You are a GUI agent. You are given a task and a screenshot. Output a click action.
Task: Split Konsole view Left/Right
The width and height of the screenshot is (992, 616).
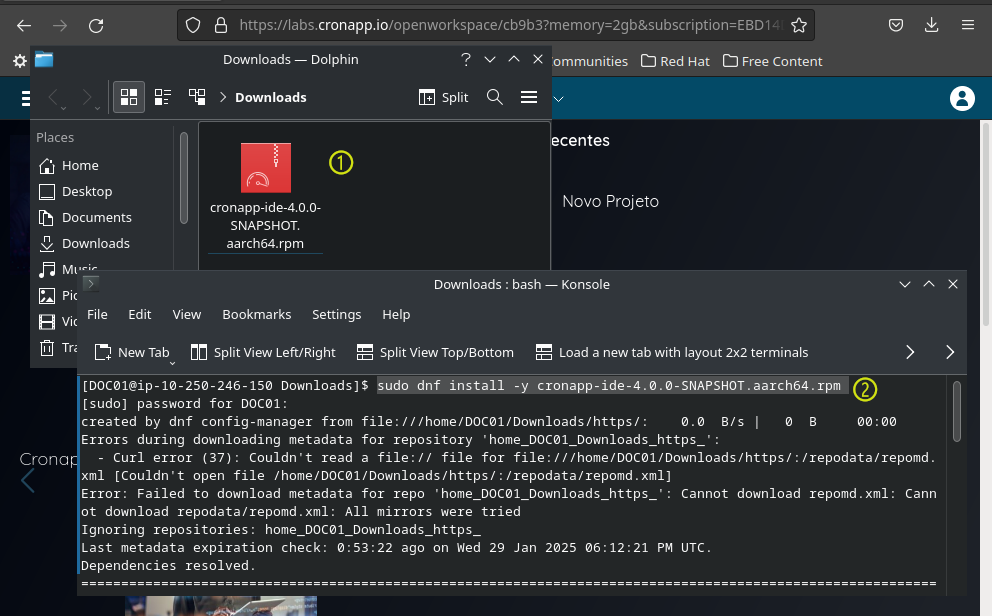click(263, 352)
